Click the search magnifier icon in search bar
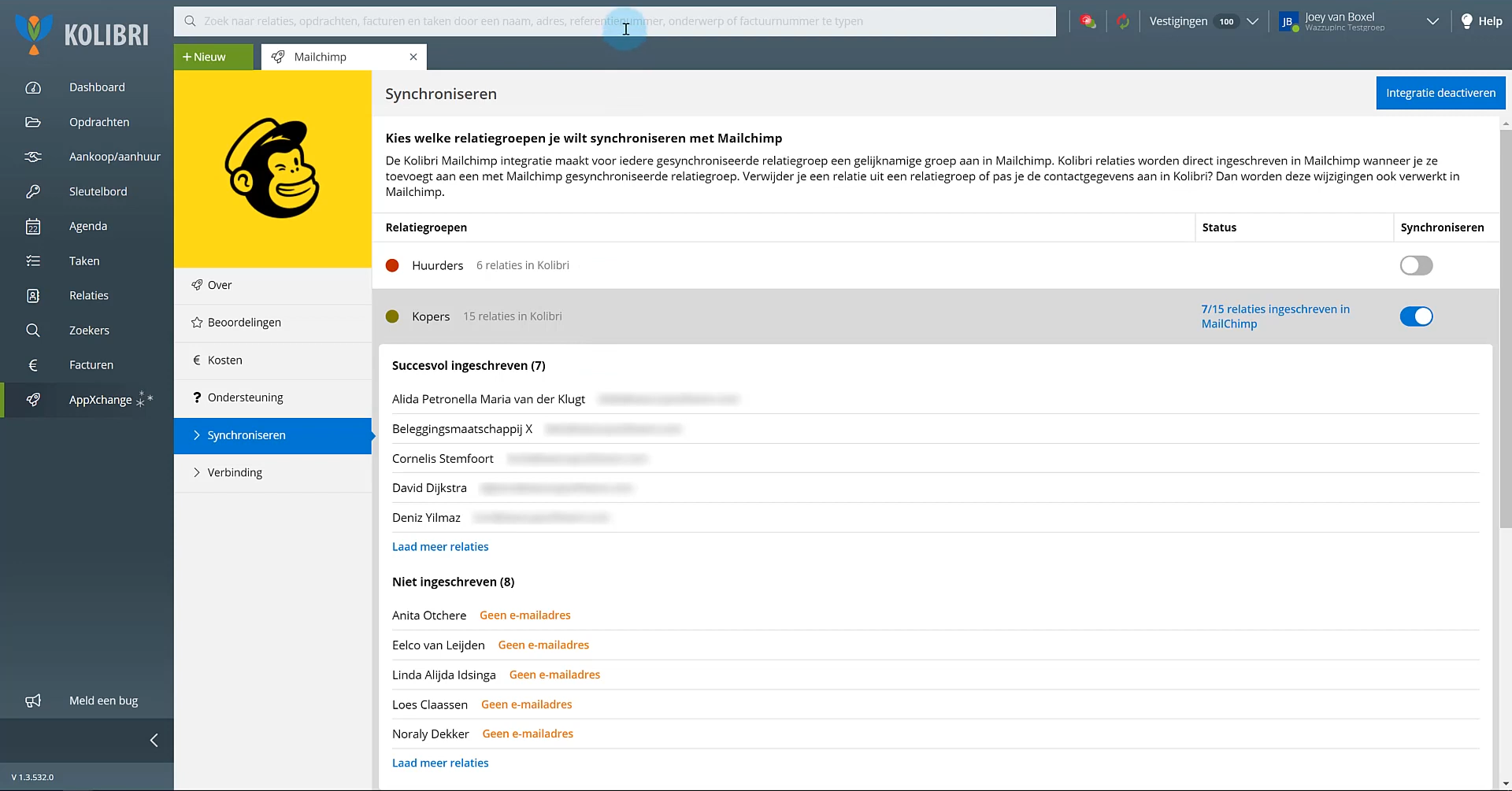The image size is (1512, 791). 190,21
